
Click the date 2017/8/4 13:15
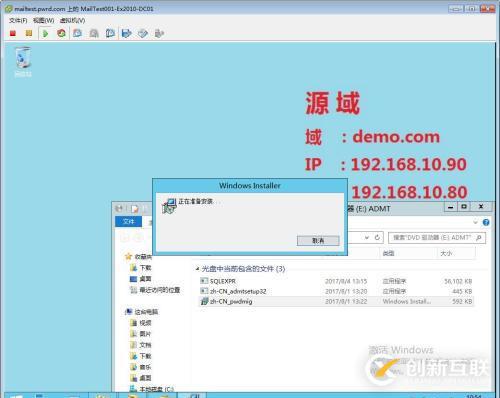346,281
